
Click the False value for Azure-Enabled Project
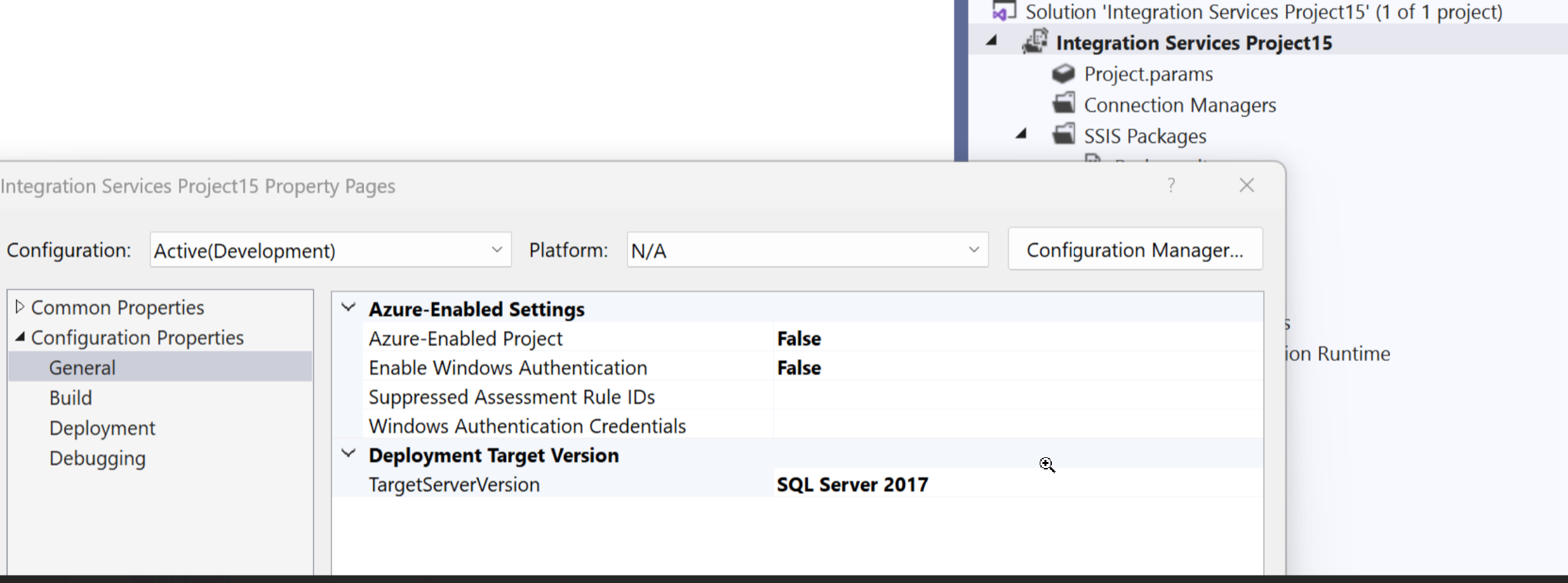point(799,338)
